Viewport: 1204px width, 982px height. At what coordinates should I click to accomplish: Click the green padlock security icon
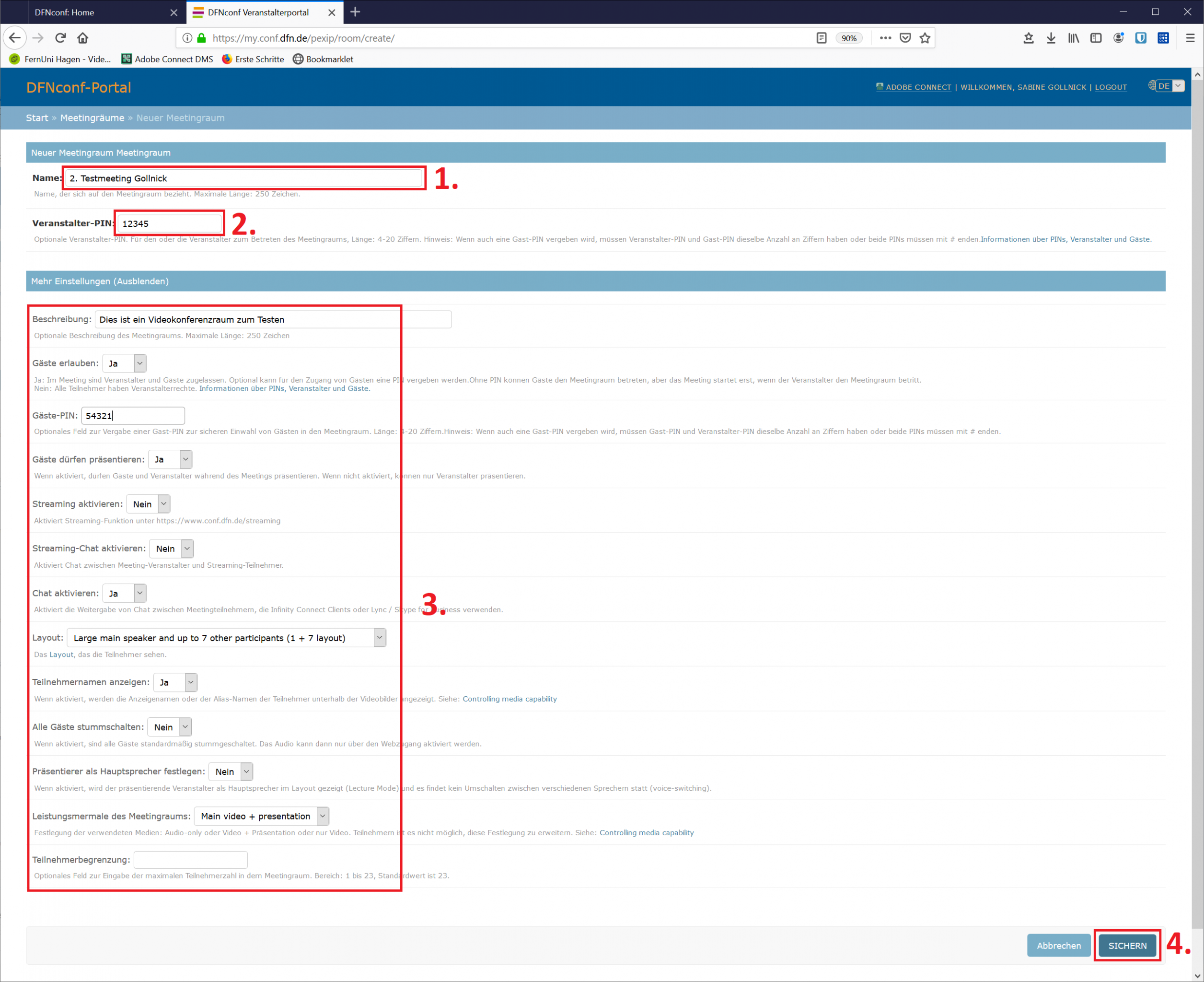(201, 38)
